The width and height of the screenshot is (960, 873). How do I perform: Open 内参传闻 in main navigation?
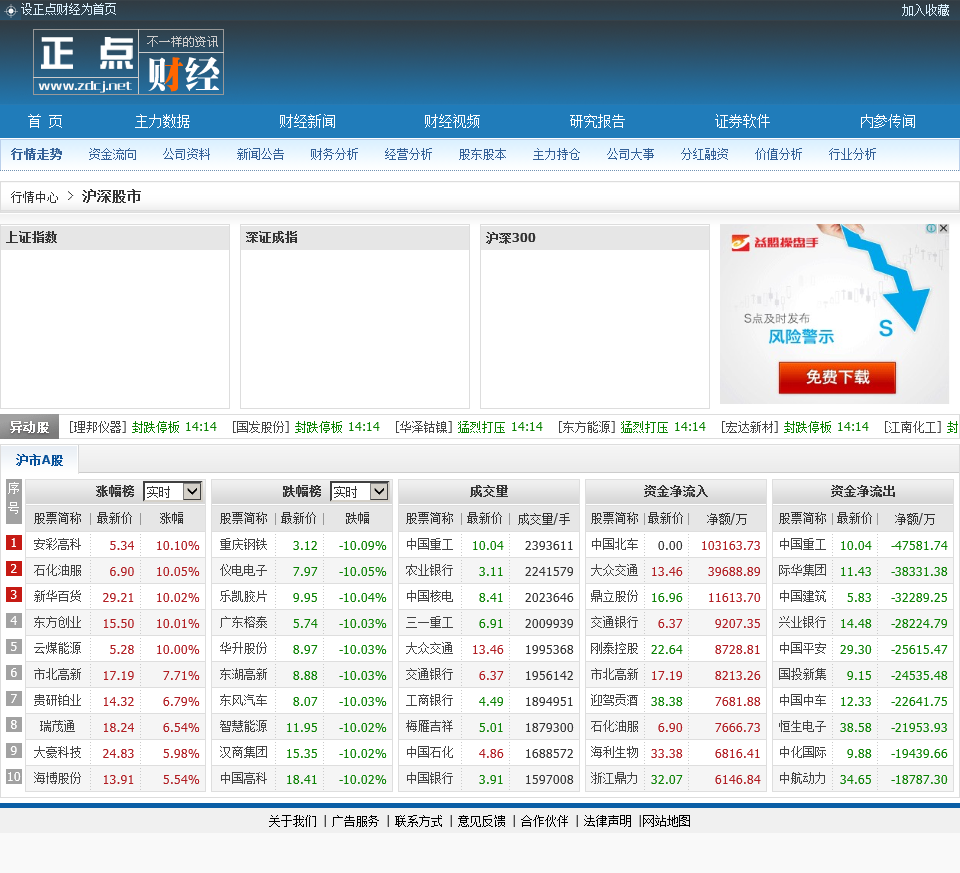click(888, 121)
